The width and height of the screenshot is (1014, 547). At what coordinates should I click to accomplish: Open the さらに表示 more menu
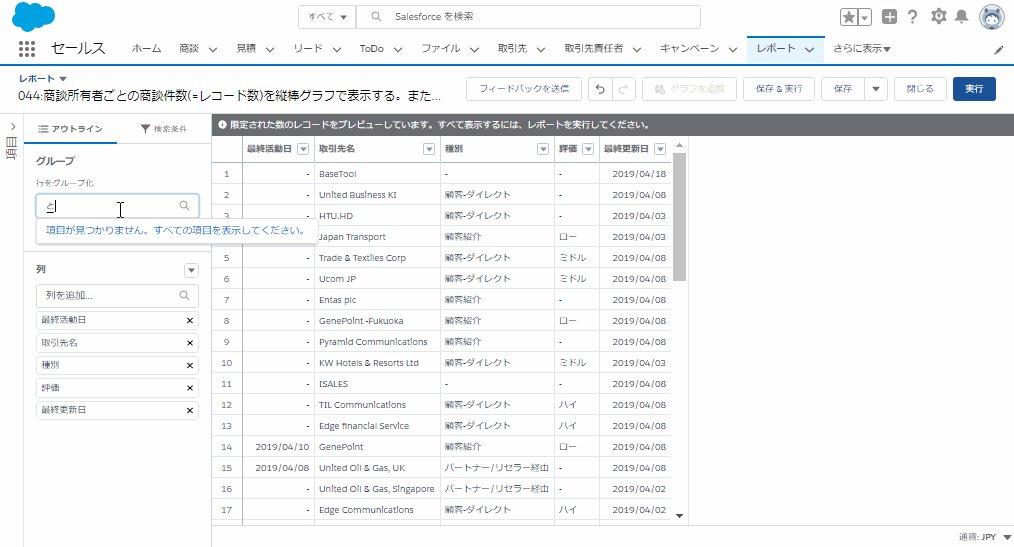tap(861, 49)
